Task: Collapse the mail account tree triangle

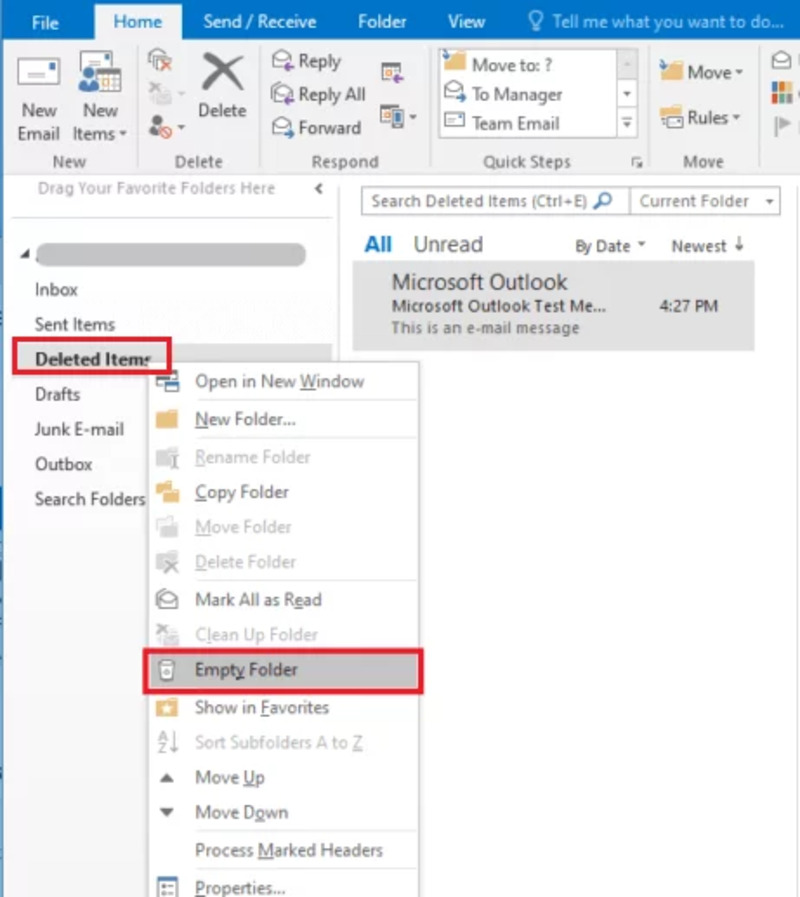Action: click(25, 254)
